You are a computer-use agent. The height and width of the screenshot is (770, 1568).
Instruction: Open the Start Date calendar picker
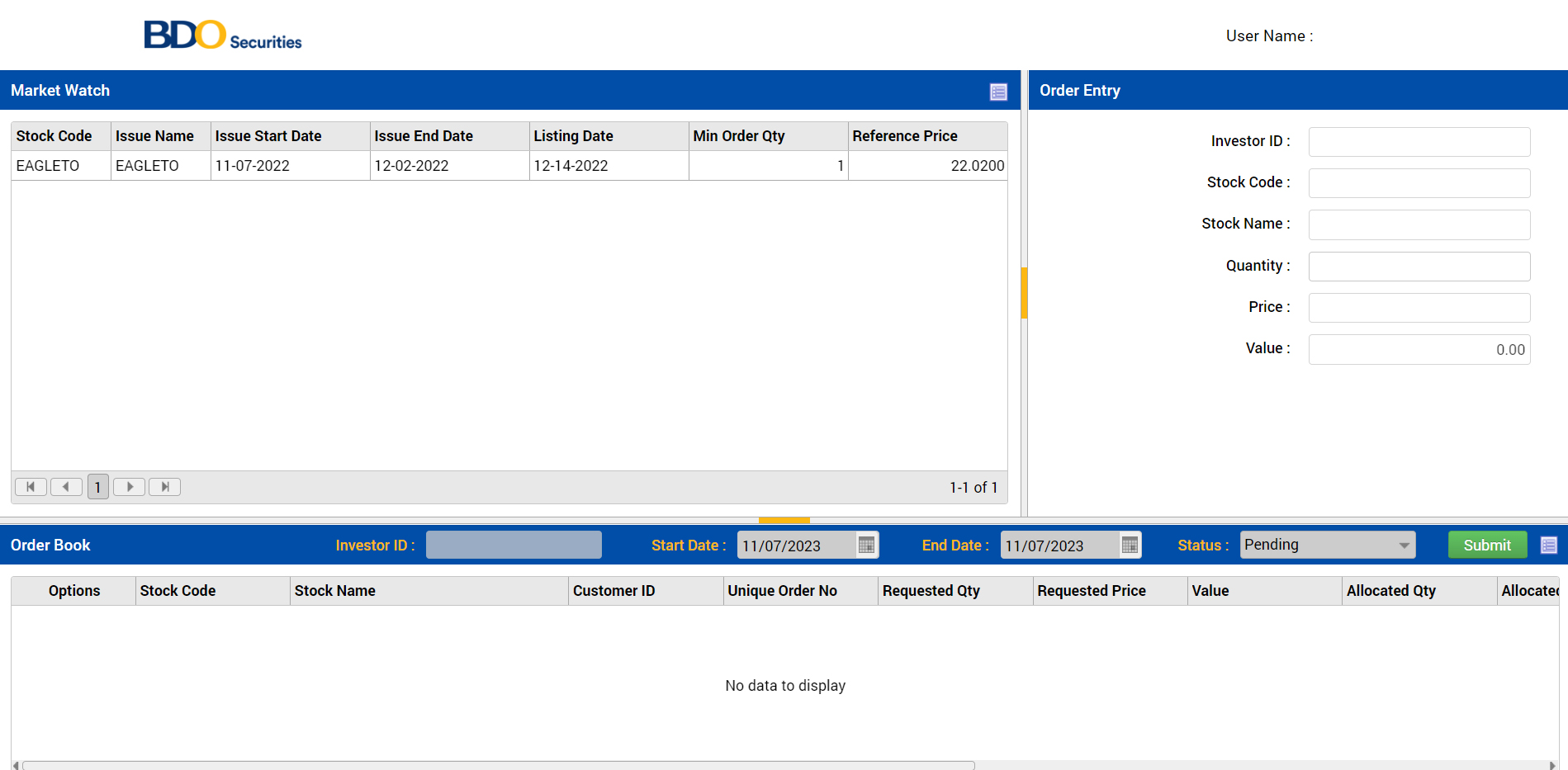point(866,545)
